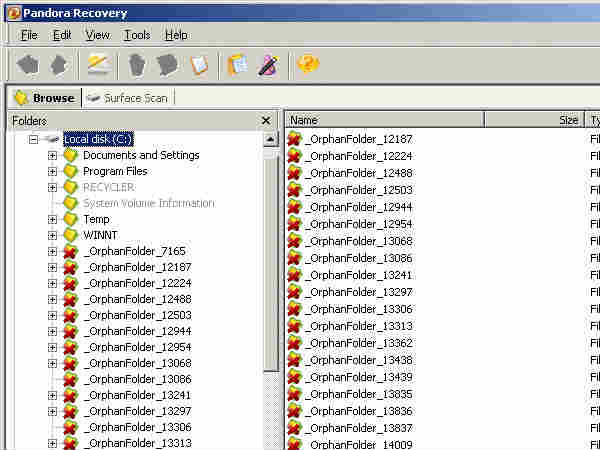
Task: Open the View menu
Action: click(97, 35)
